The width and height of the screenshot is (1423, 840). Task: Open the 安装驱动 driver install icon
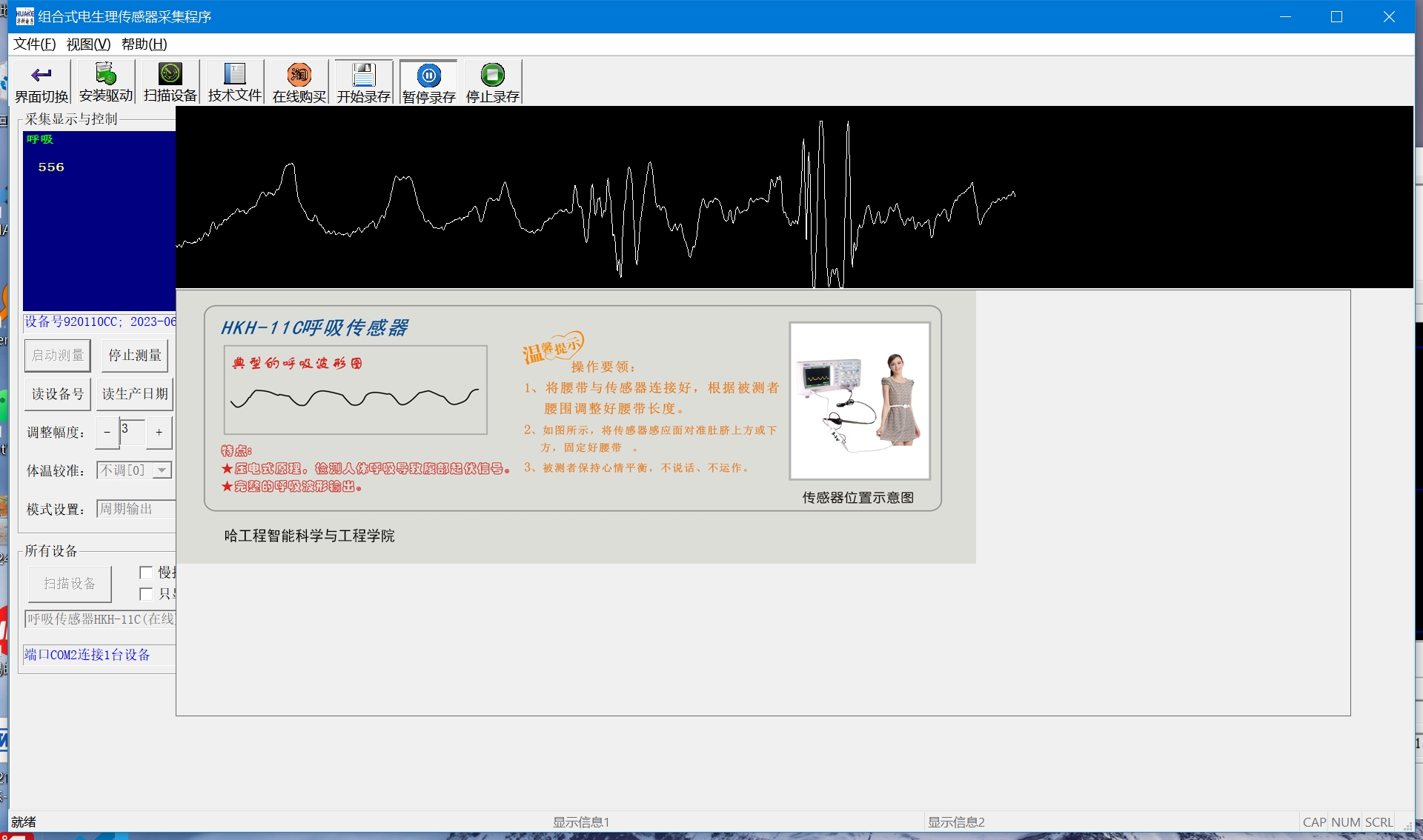pos(106,74)
